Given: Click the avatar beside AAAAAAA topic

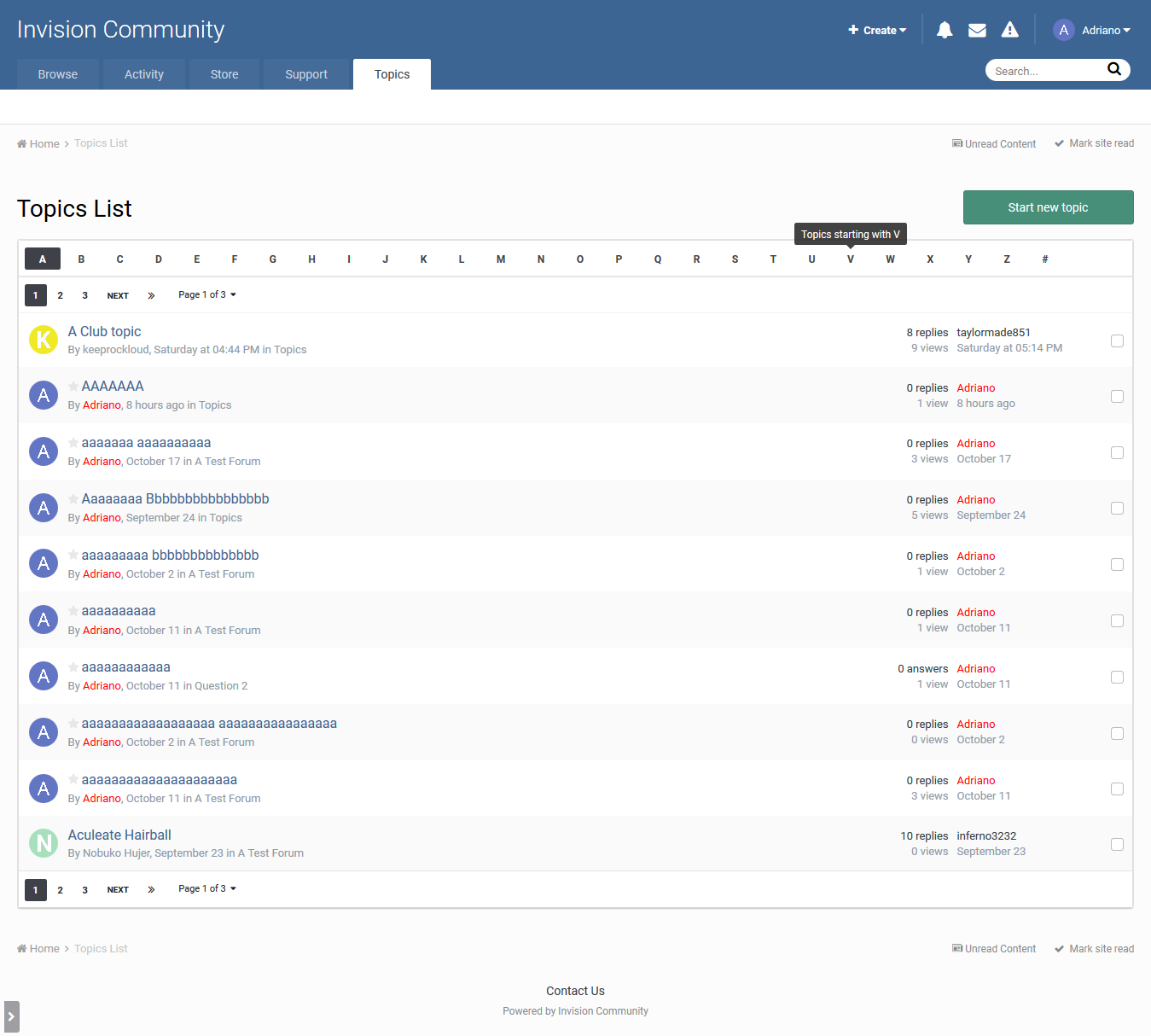Looking at the screenshot, I should pyautogui.click(x=44, y=395).
